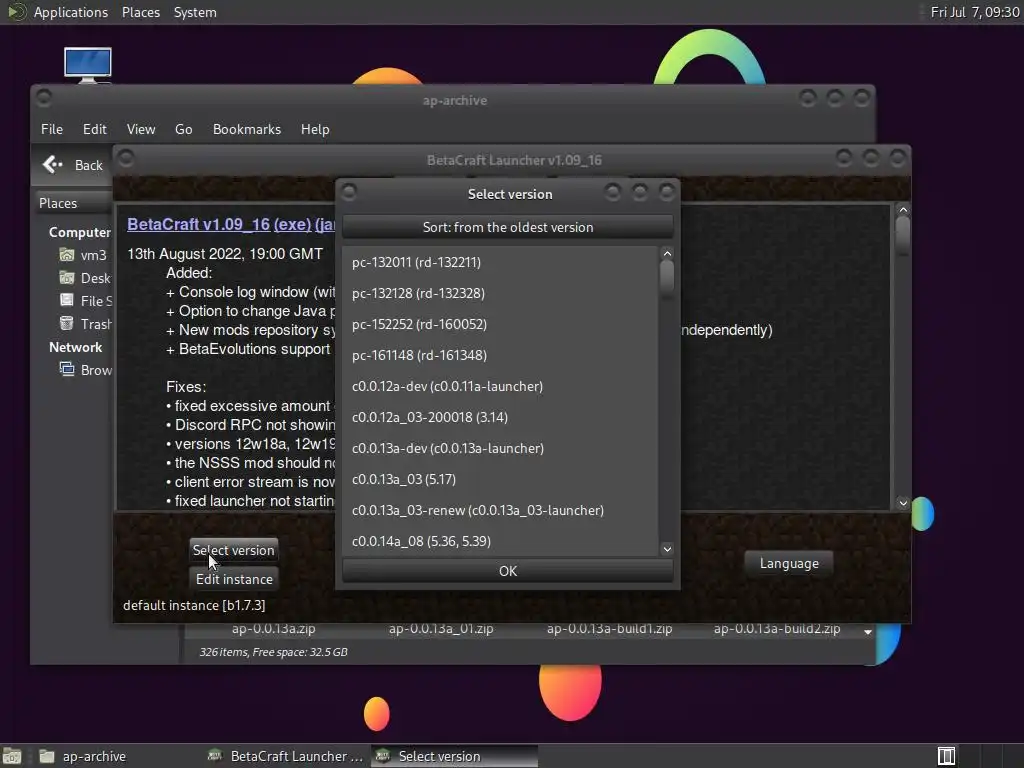Image resolution: width=1024 pixels, height=768 pixels.
Task: Click Select version dialog window menu button
Action: click(349, 191)
